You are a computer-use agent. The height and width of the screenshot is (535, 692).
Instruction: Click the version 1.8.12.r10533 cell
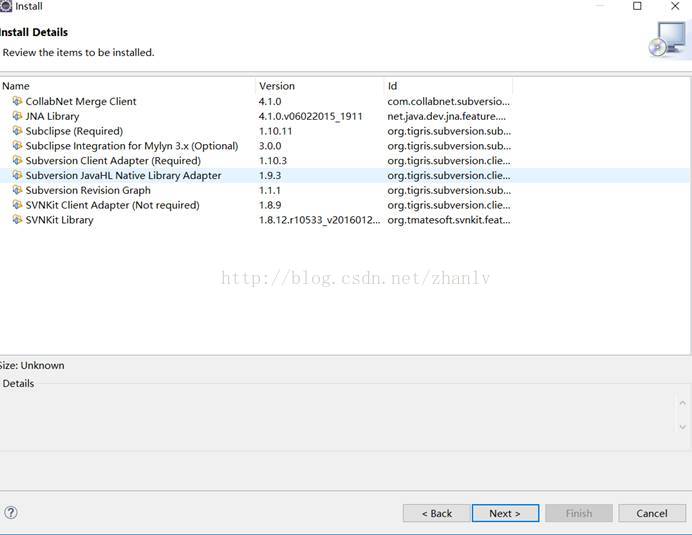tap(319, 220)
